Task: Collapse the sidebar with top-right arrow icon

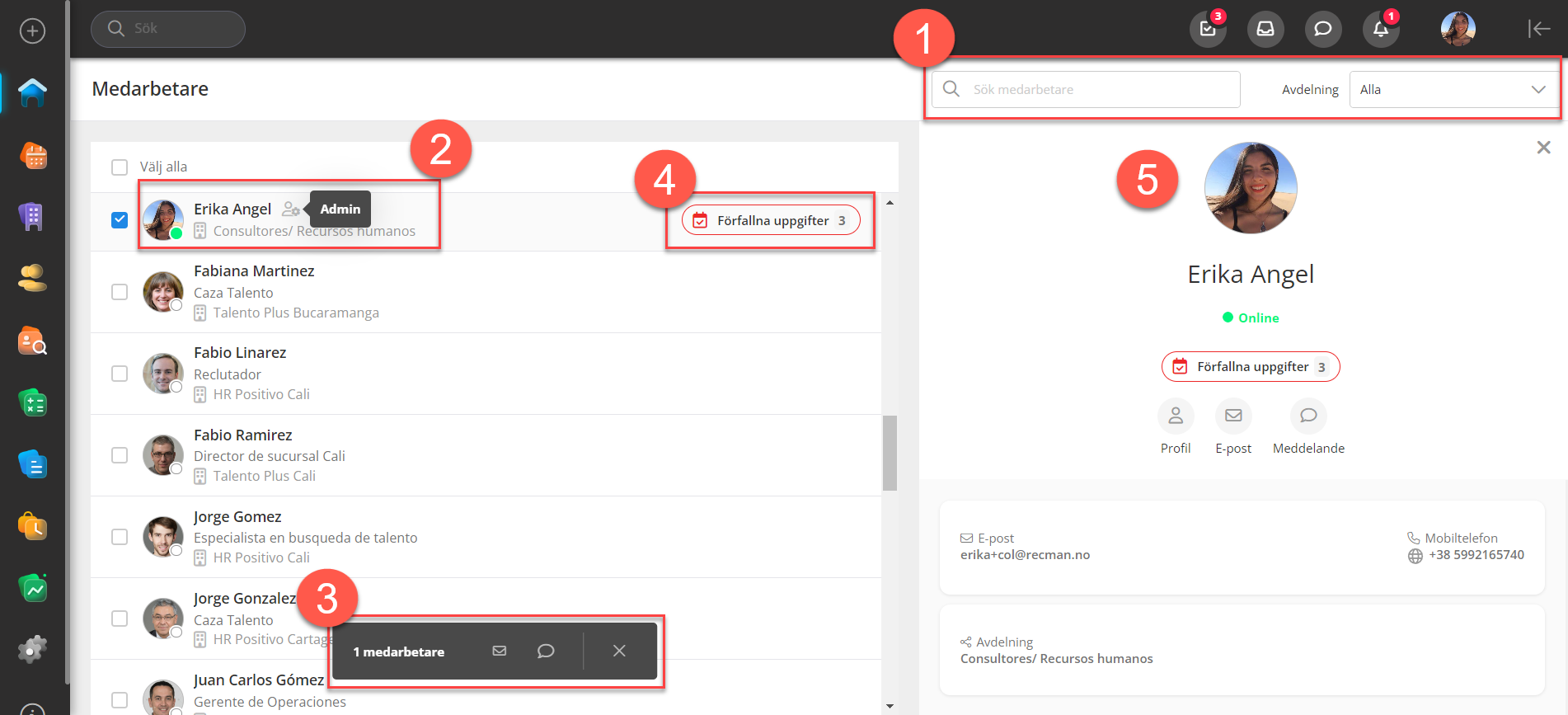Action: click(x=1538, y=29)
